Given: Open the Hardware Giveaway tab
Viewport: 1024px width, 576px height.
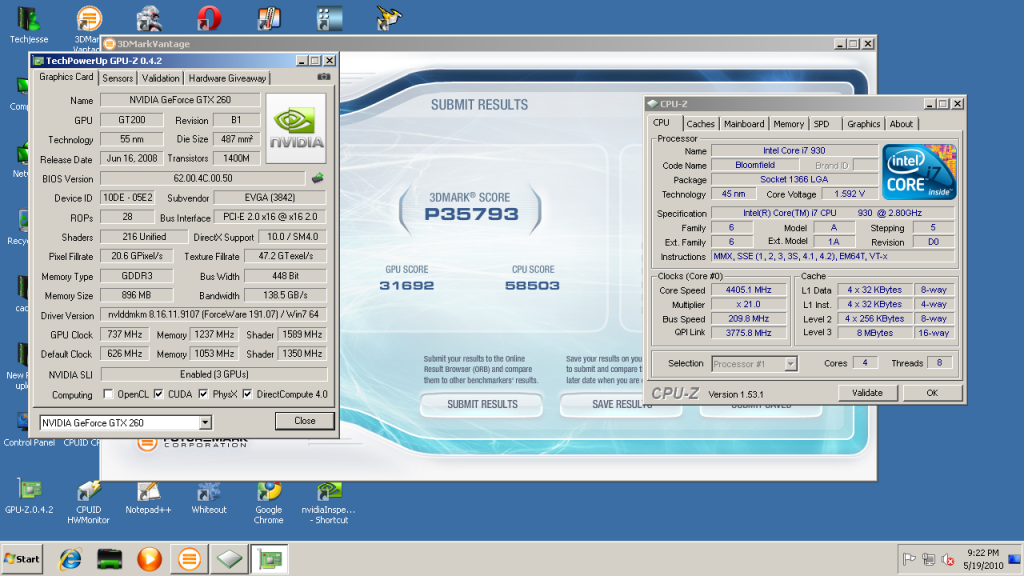Looking at the screenshot, I should pos(227,78).
